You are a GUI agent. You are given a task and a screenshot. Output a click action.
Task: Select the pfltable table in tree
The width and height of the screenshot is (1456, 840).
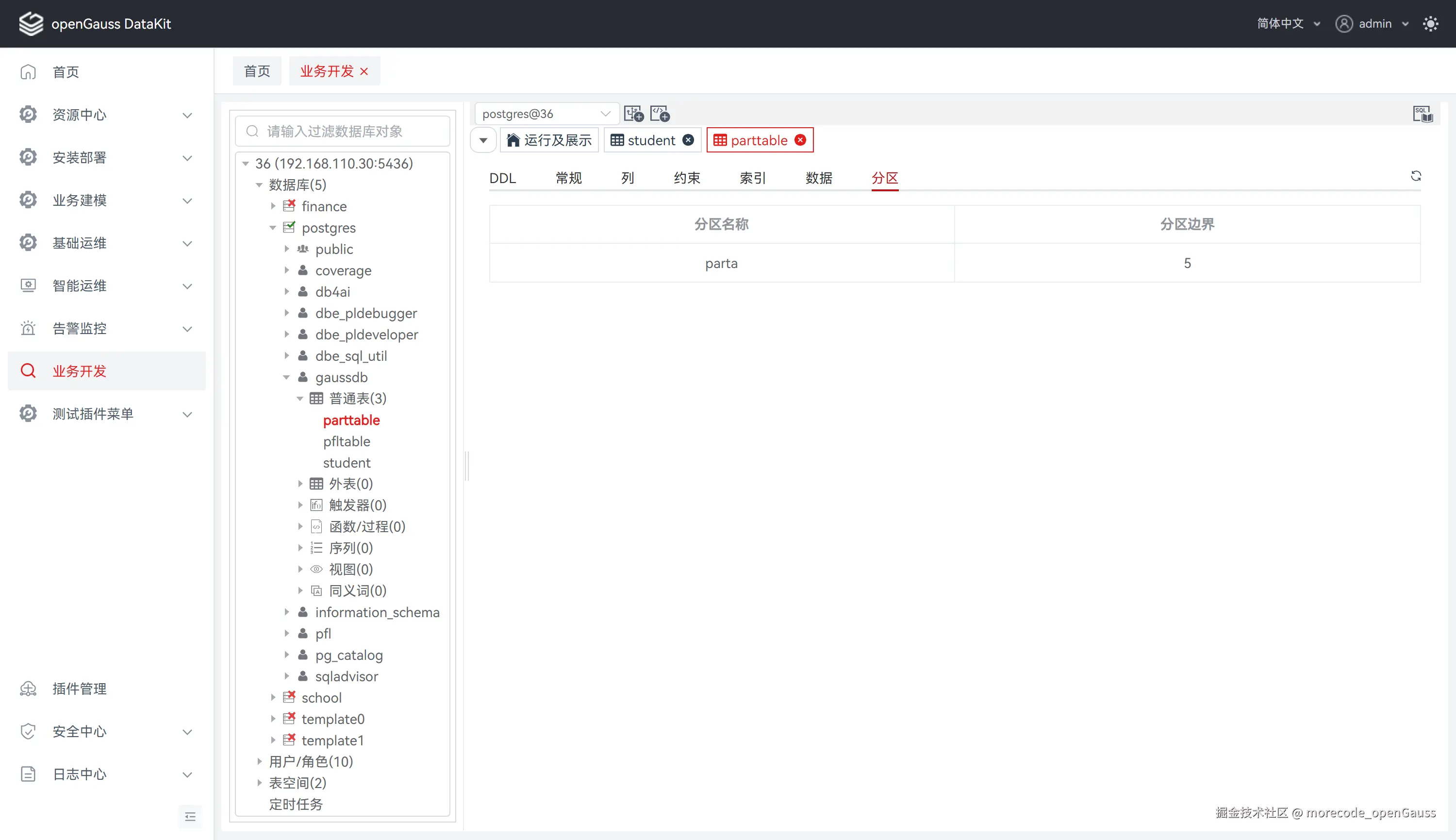tap(347, 441)
